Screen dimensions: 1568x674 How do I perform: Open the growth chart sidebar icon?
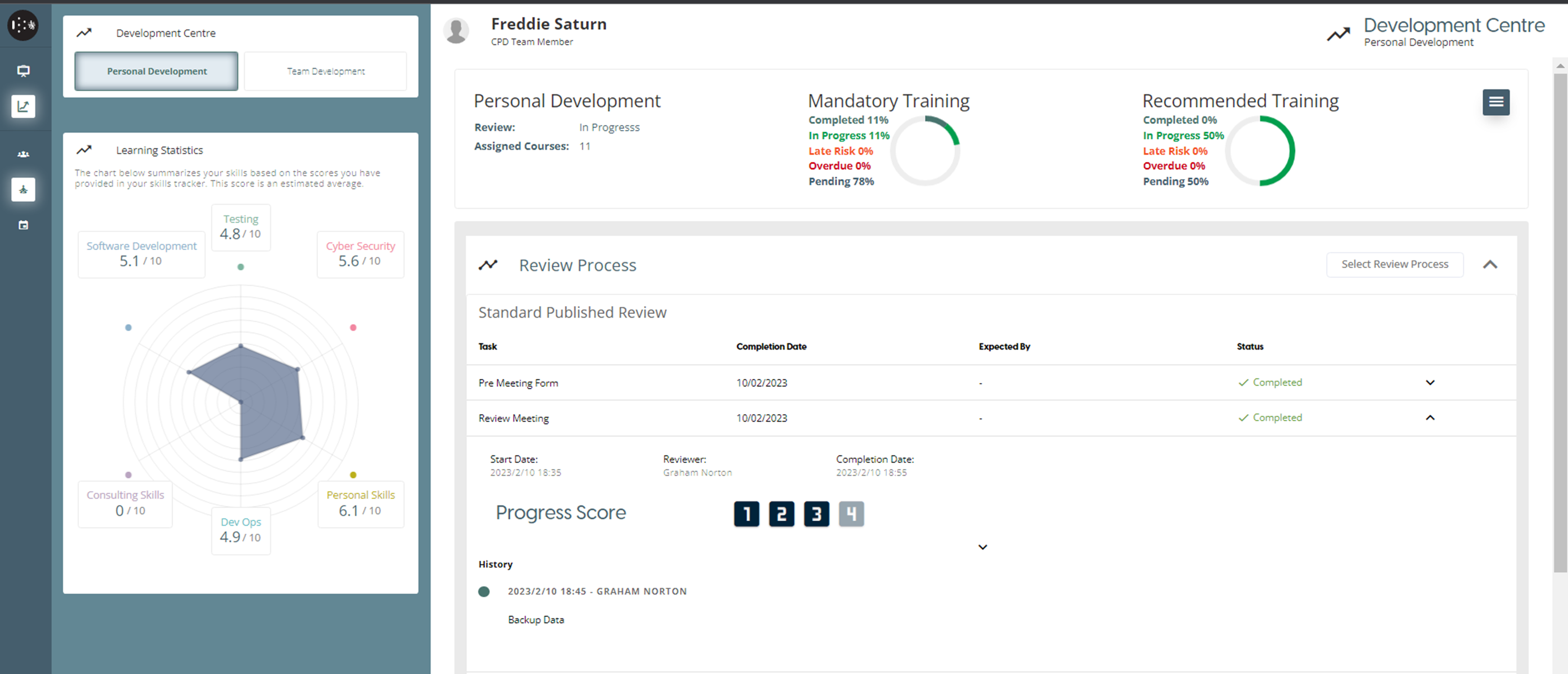point(23,106)
